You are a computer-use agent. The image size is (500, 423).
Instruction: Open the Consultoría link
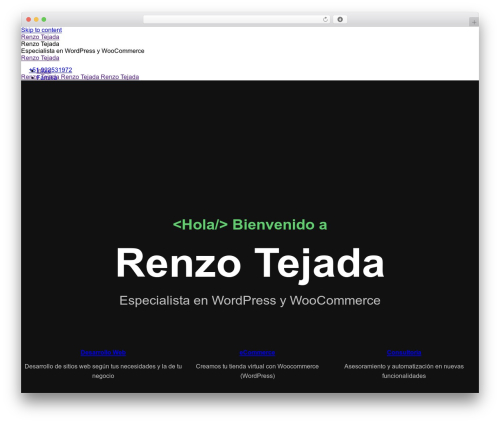pyautogui.click(x=404, y=352)
